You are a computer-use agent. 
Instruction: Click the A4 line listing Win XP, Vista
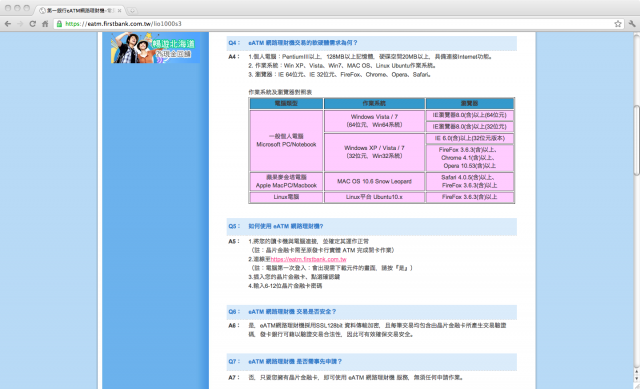coord(342,65)
